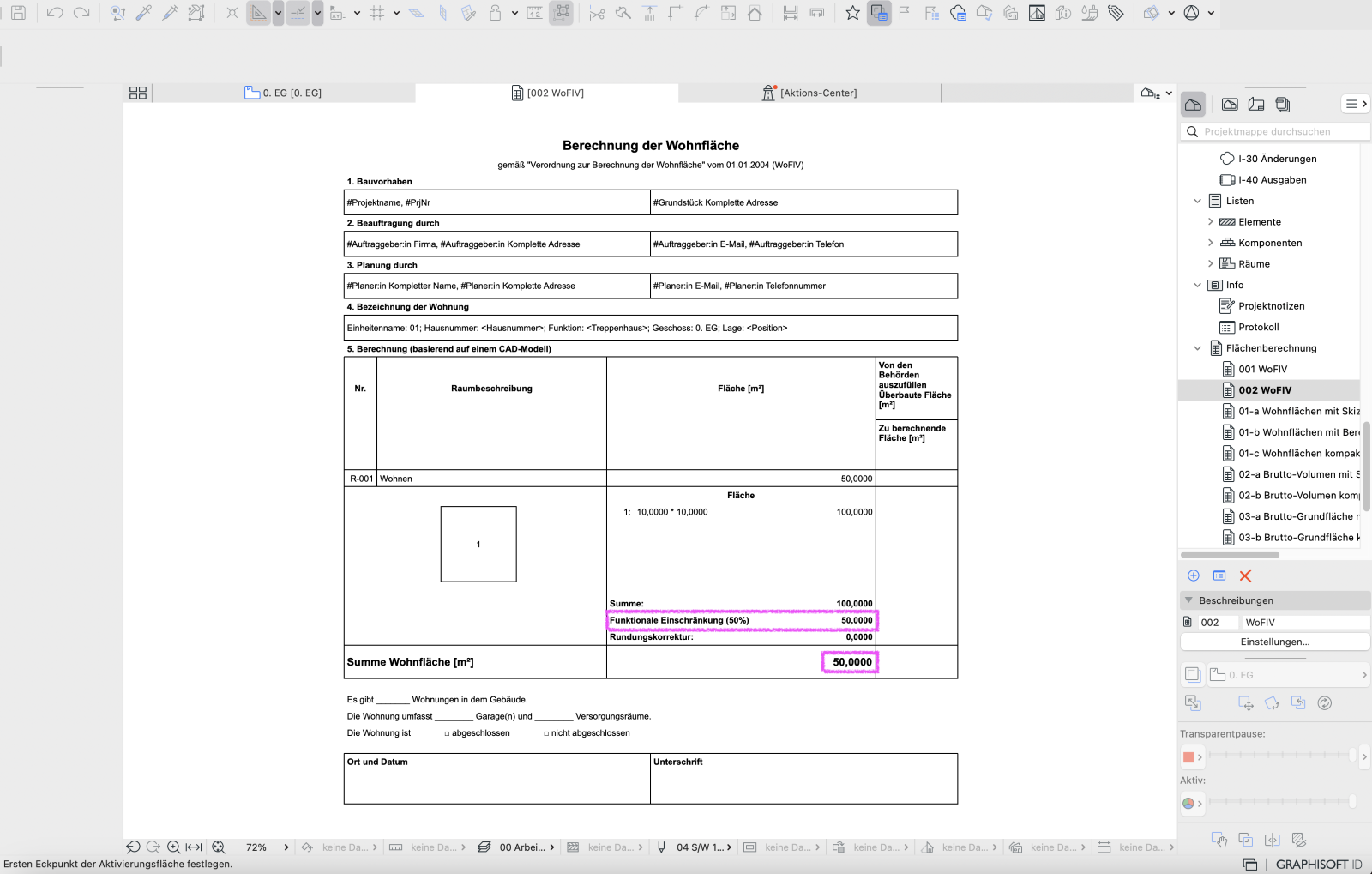The image size is (1372, 874).
Task: Open the zoom percentage dropdown arrow
Action: point(286,847)
